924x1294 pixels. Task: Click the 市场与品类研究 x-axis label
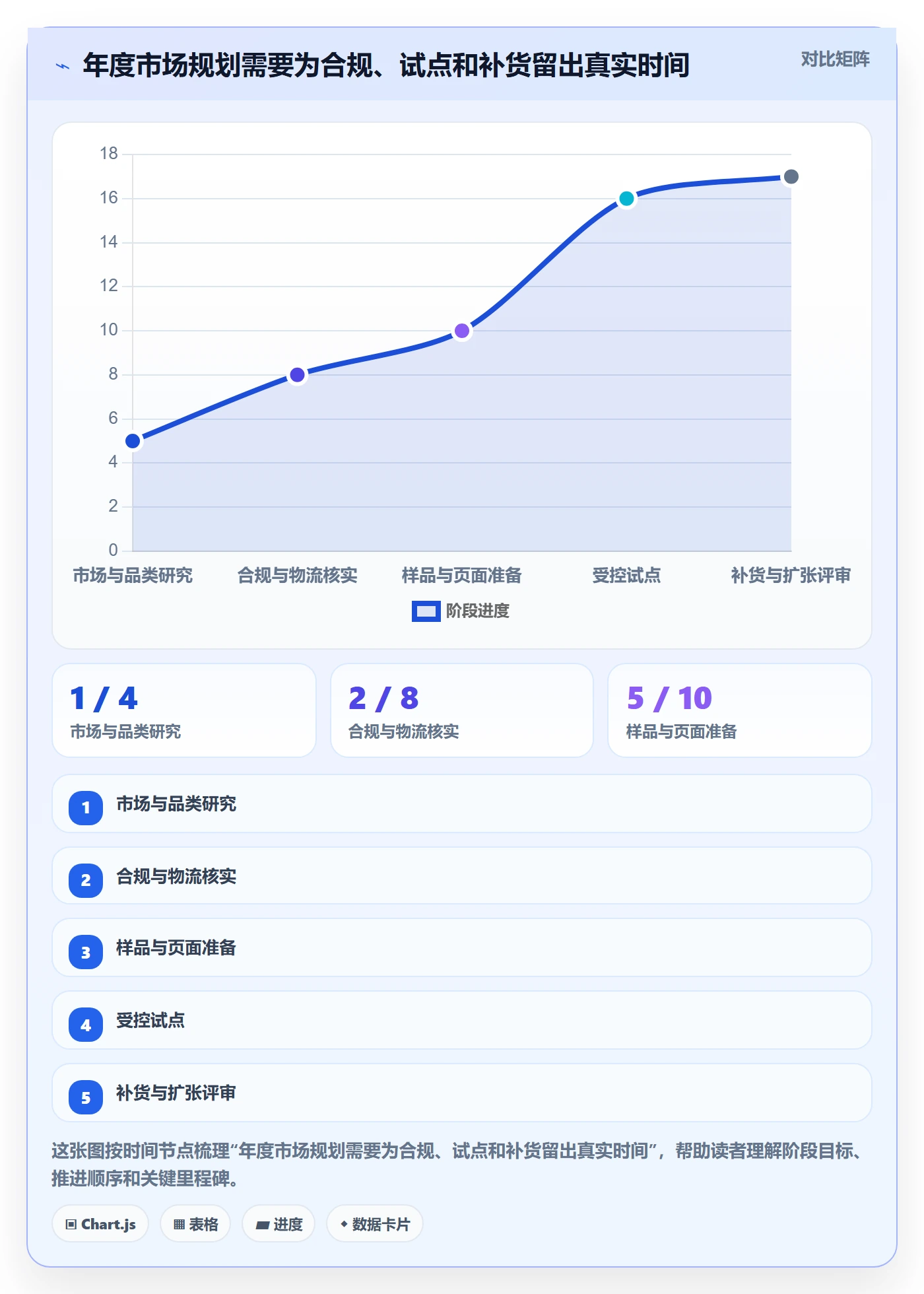[x=133, y=576]
